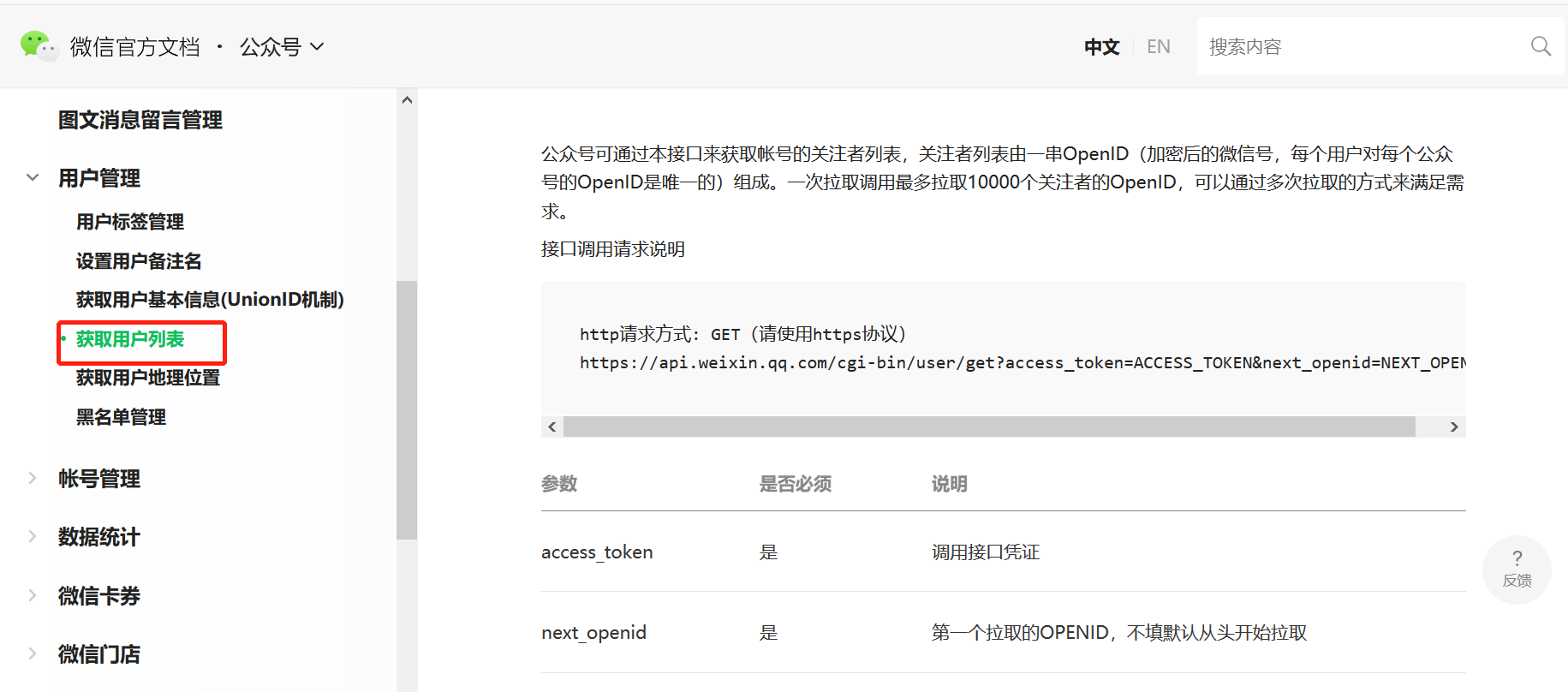This screenshot has height=692, width=1568.
Task: Open 黑名单管理 page
Action: tap(121, 417)
